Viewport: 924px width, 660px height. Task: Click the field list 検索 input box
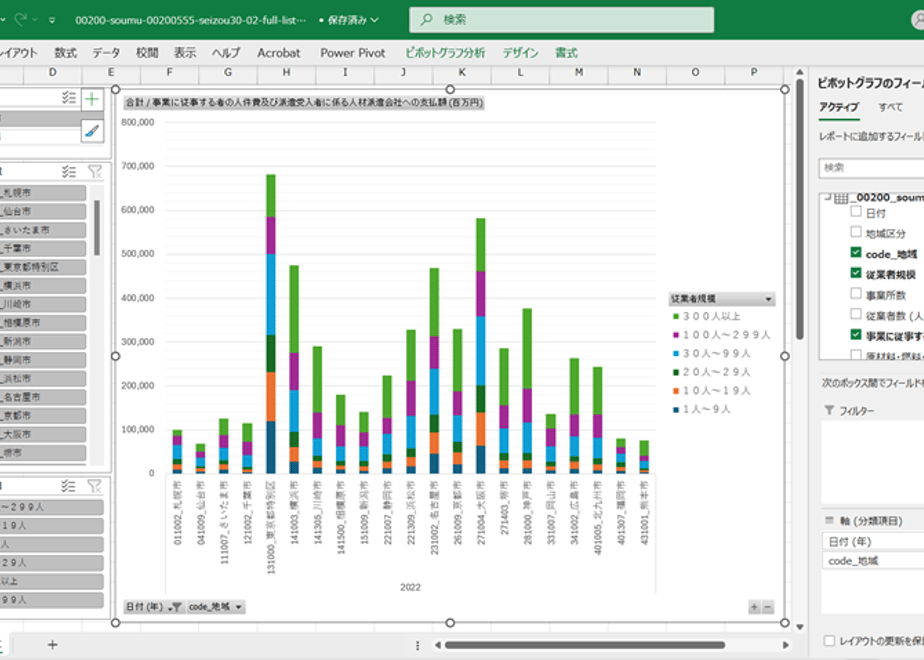(x=872, y=168)
